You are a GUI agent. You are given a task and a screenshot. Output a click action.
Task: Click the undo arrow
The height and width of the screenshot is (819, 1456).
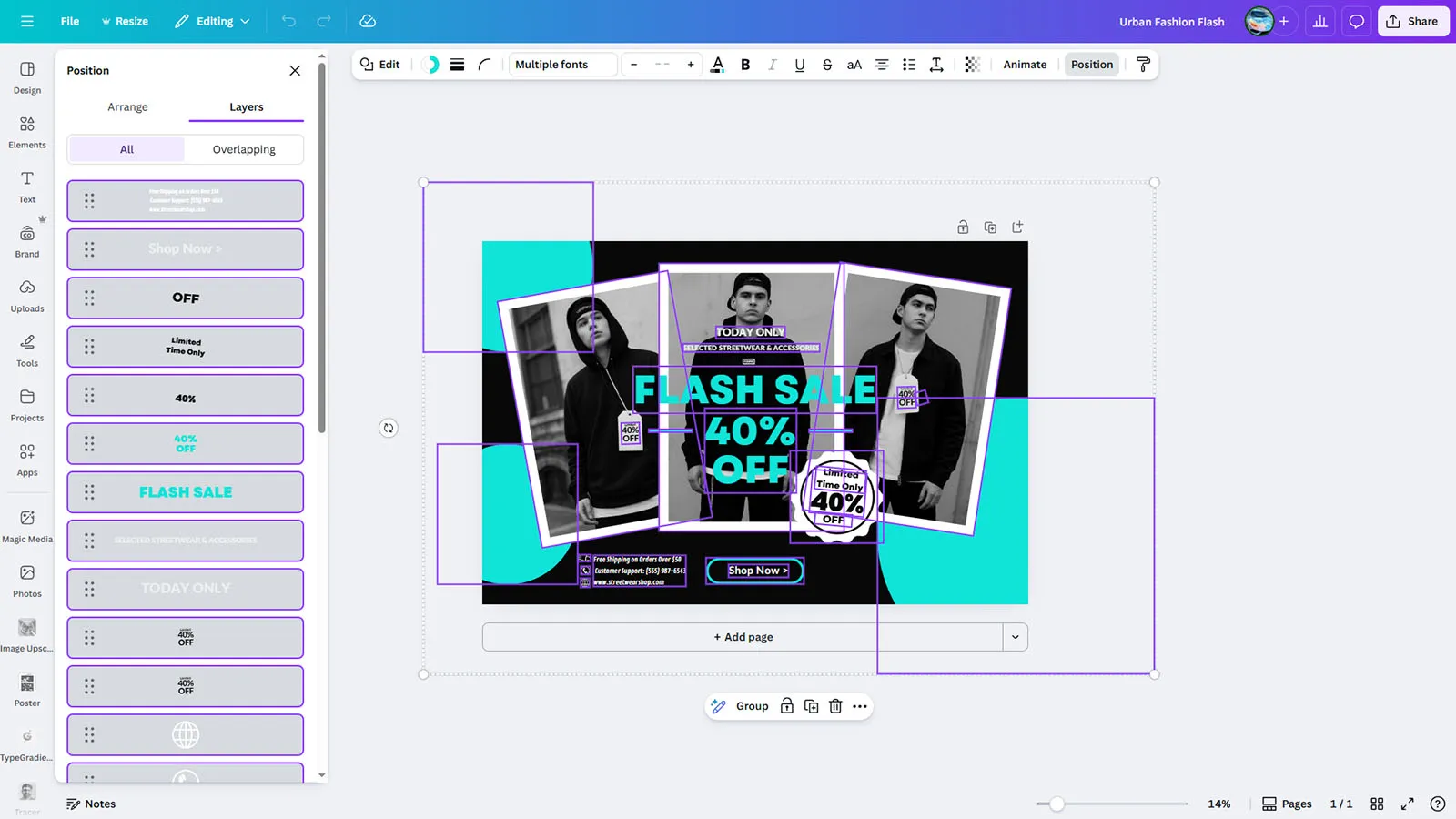tap(288, 22)
